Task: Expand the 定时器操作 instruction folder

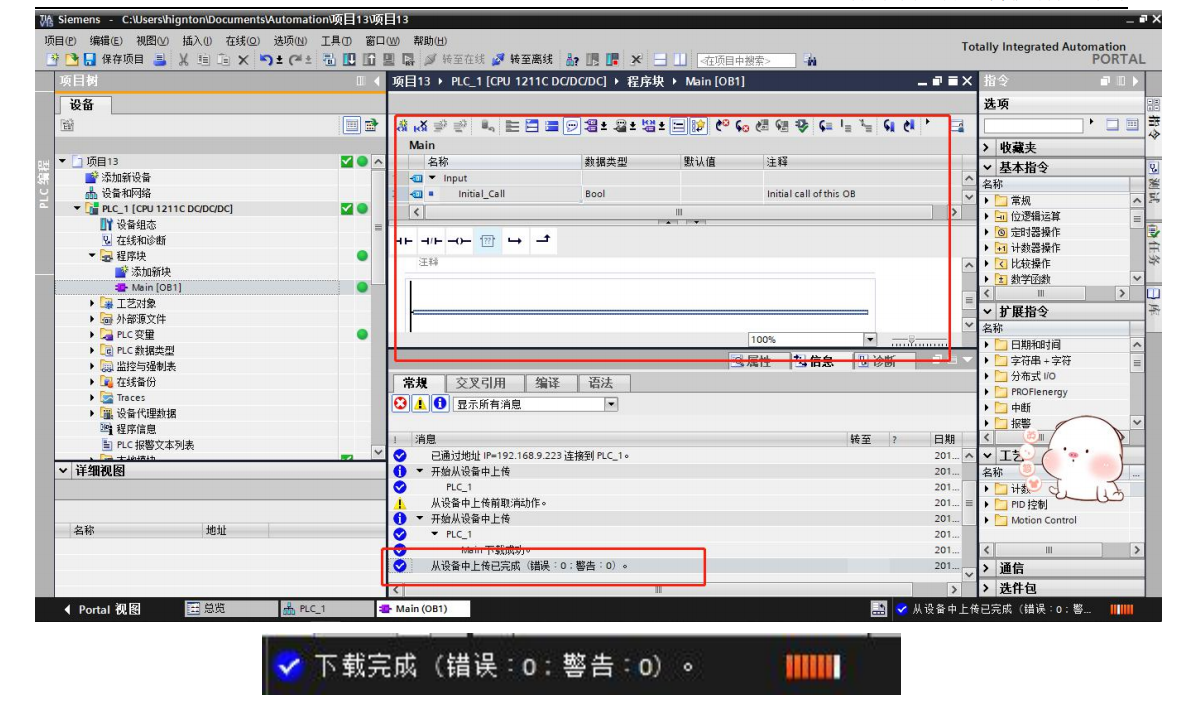Action: click(x=987, y=232)
